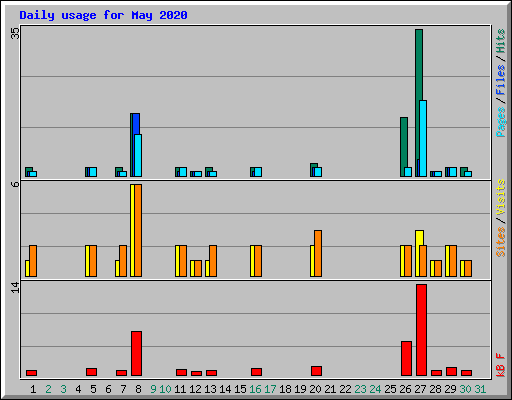
Task: Click the cyan Pages bar for day 5
Action: tap(93, 172)
